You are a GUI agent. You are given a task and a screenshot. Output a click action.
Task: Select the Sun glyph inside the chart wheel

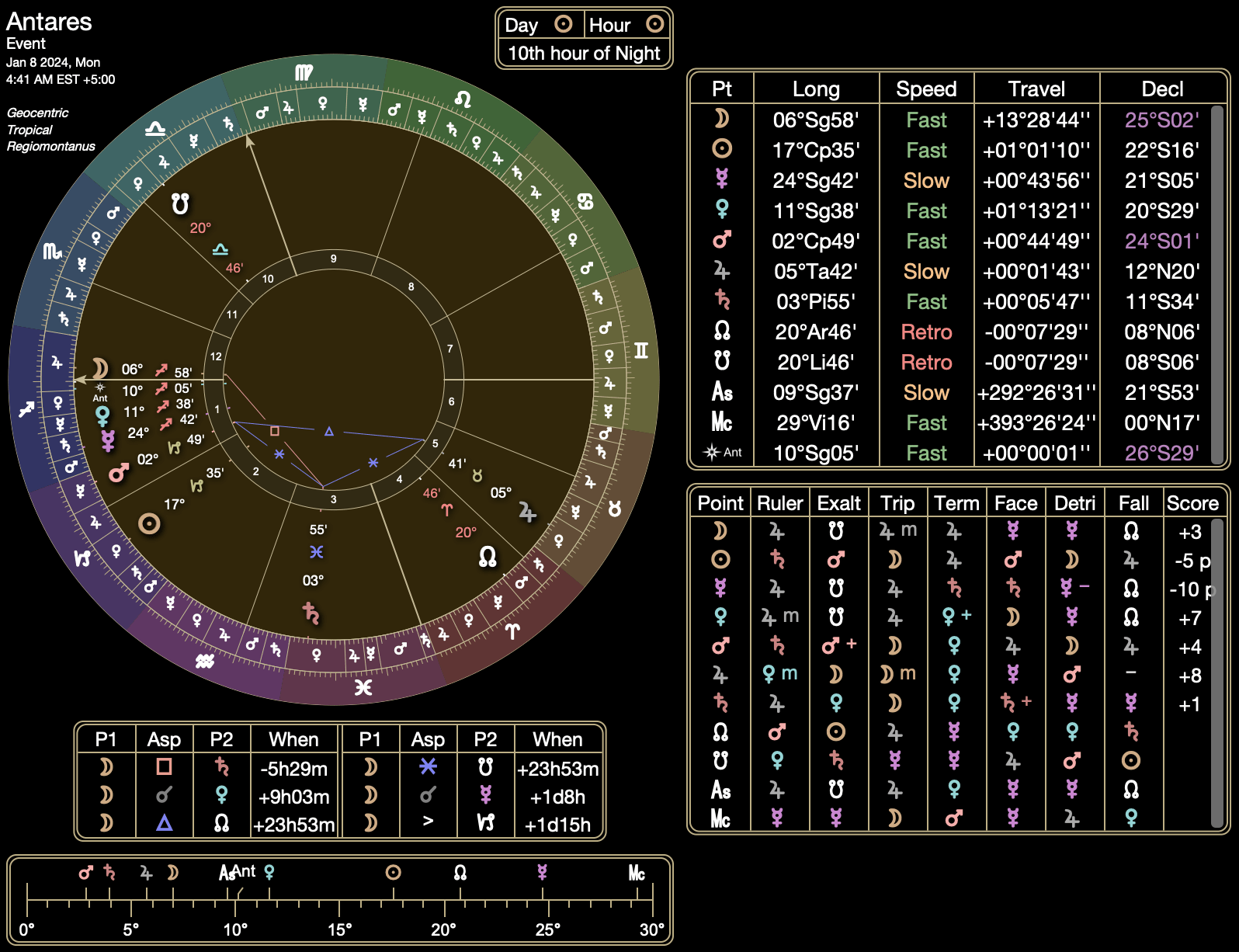pyautogui.click(x=149, y=524)
